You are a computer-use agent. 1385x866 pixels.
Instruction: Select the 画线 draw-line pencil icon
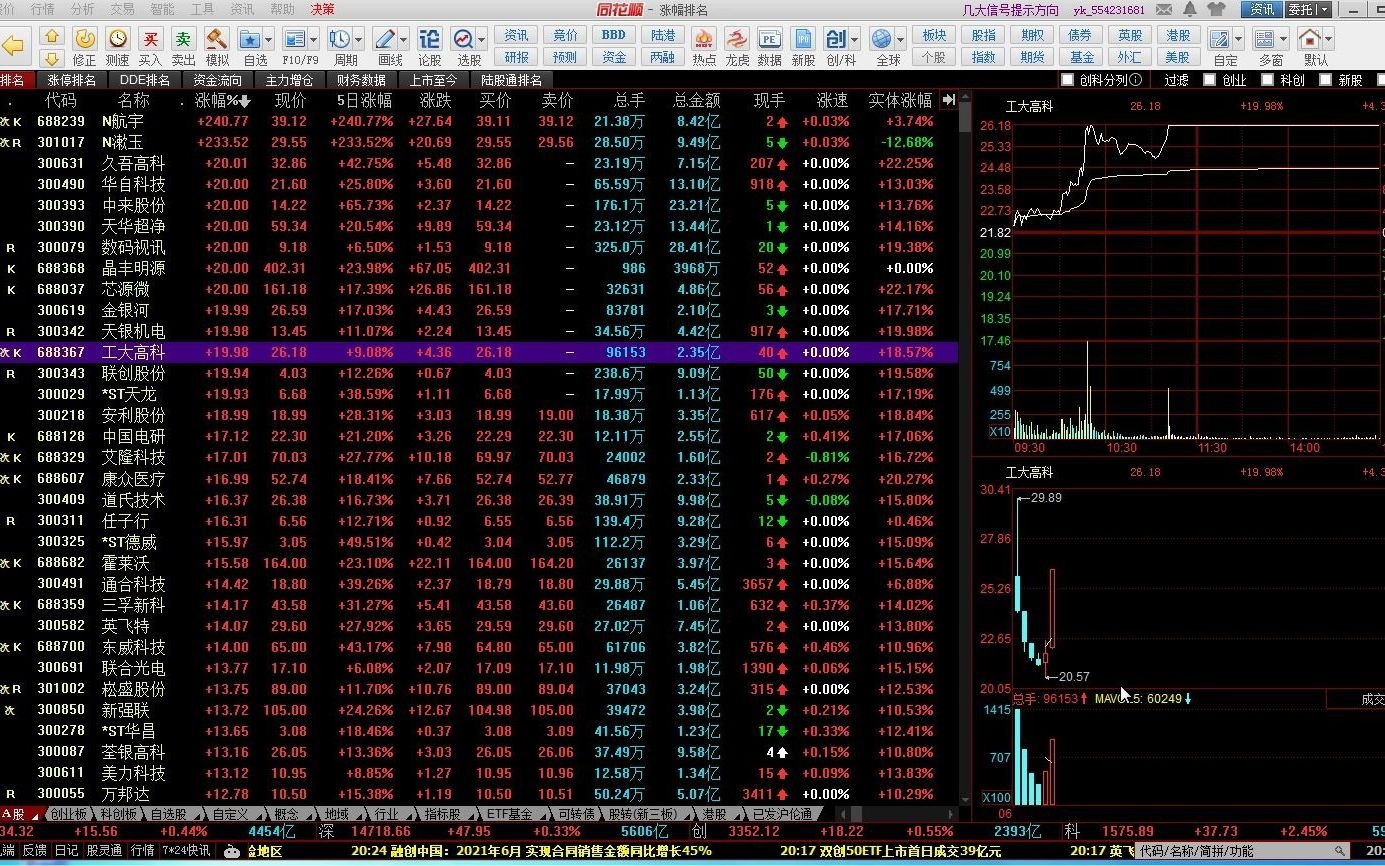click(385, 39)
